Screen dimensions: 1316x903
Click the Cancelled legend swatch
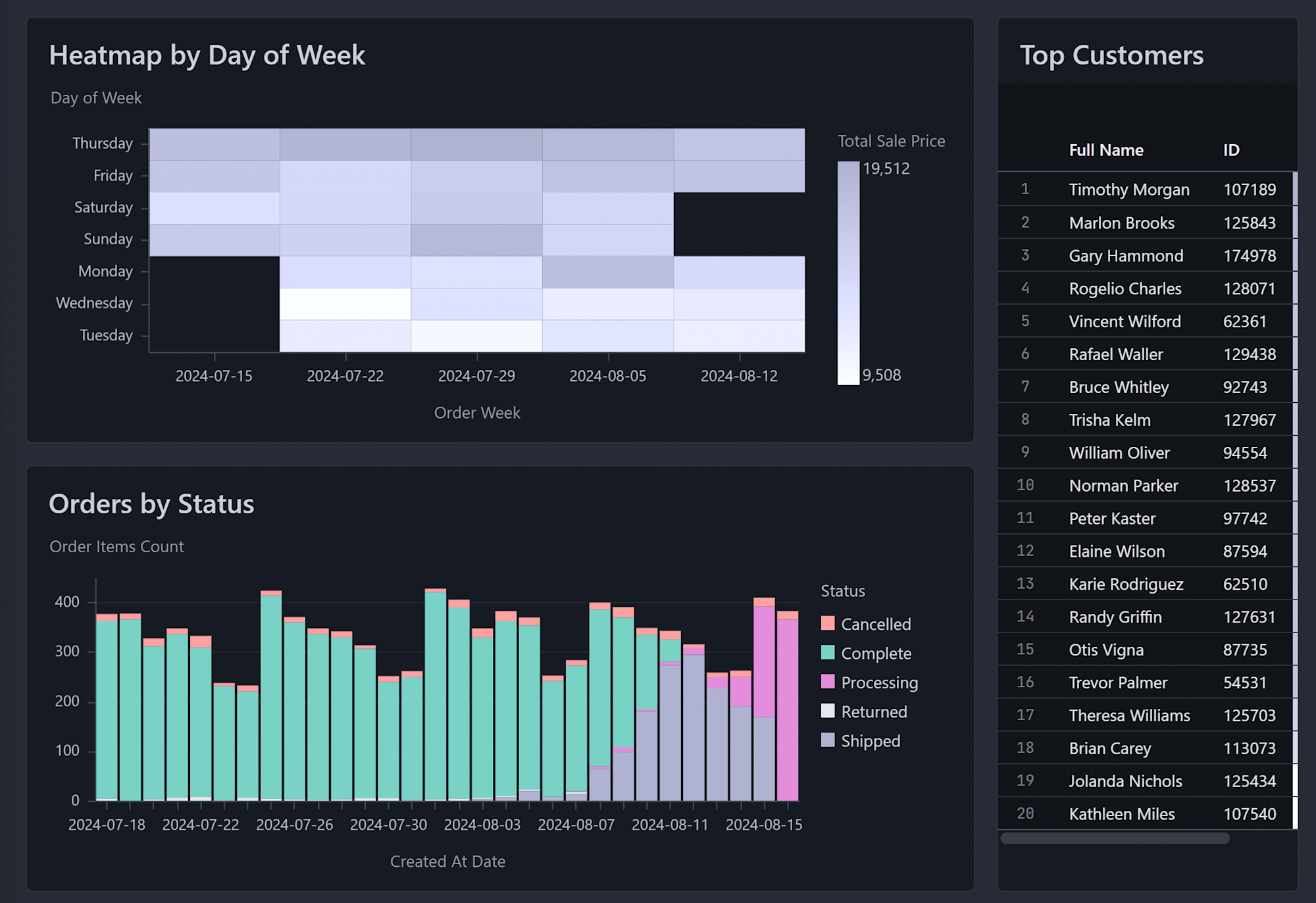(x=828, y=623)
